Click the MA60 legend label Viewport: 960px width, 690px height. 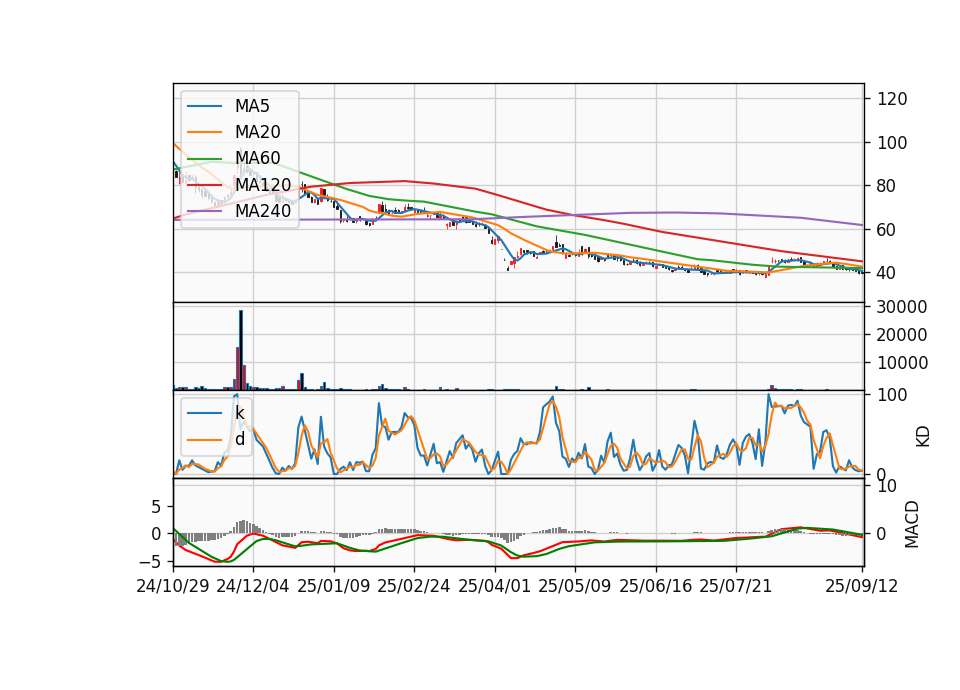258,159
